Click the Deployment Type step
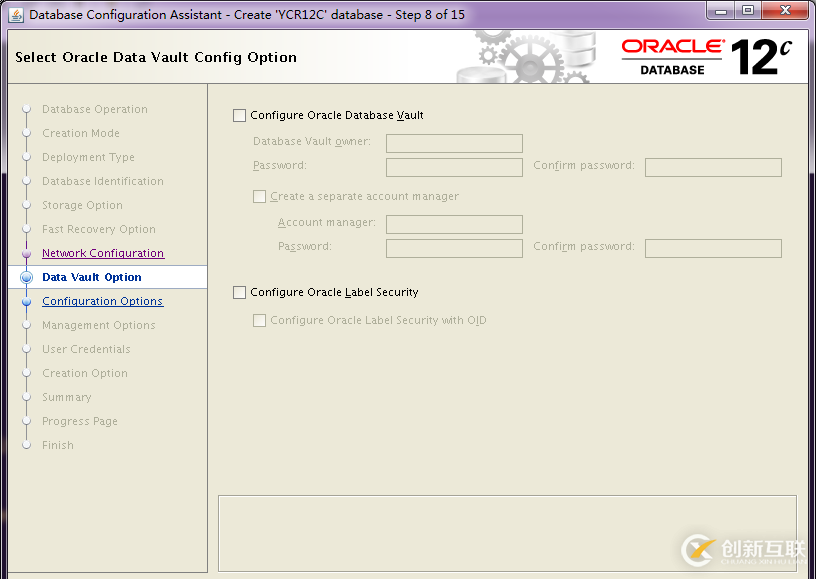Image resolution: width=816 pixels, height=579 pixels. coord(88,157)
